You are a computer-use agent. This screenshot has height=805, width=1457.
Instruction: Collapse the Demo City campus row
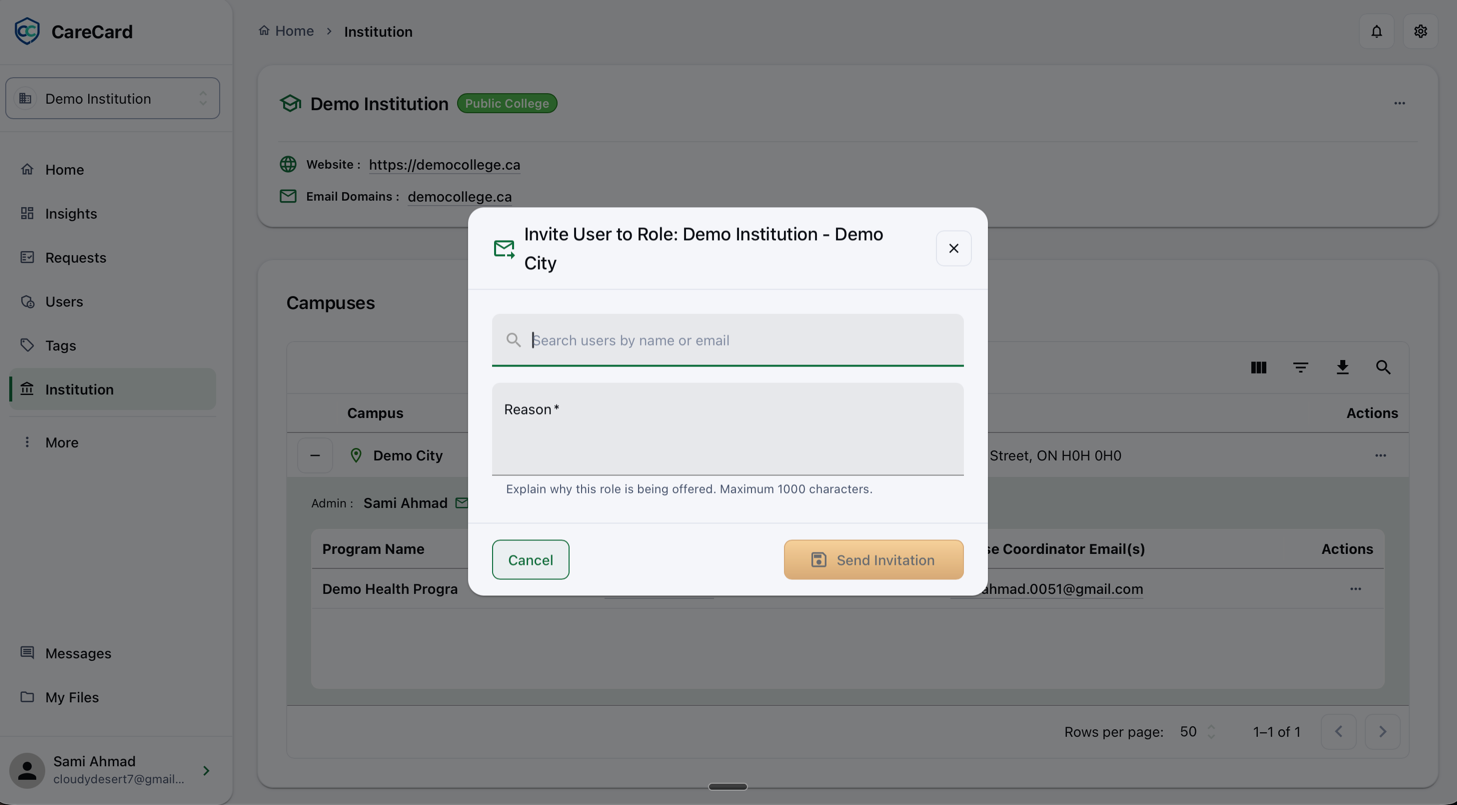(315, 455)
